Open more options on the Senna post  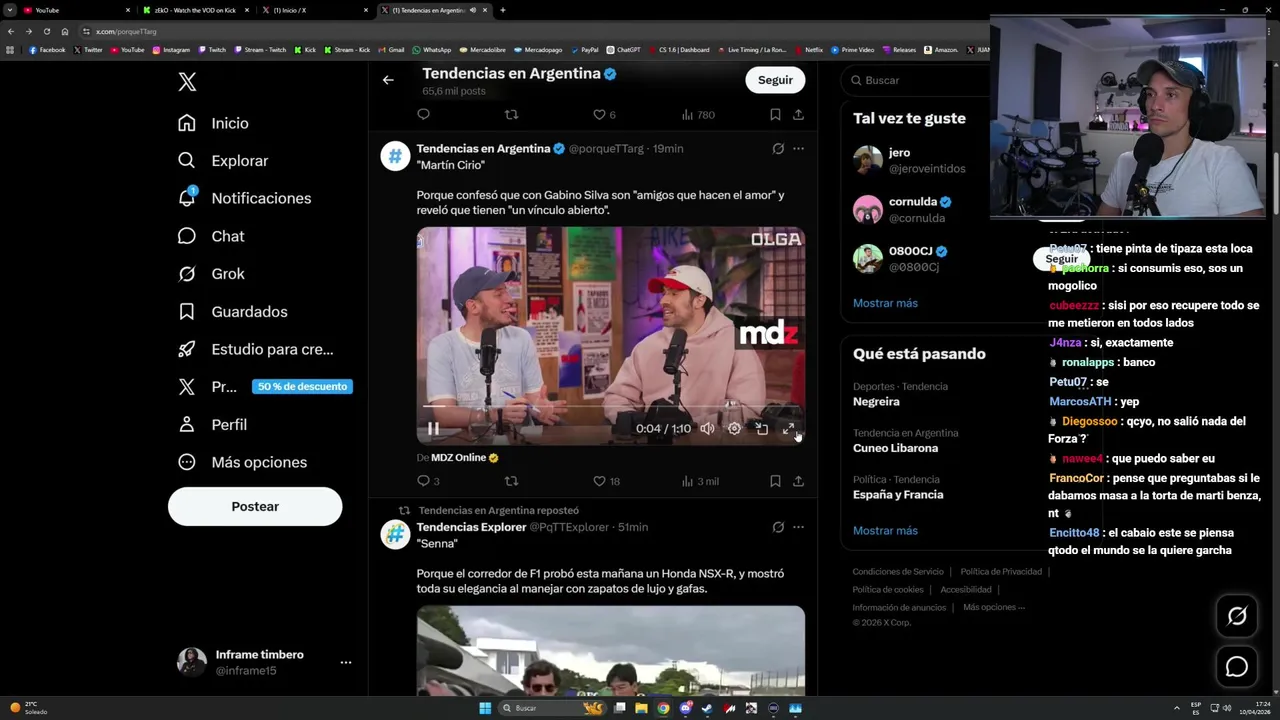[x=798, y=527]
